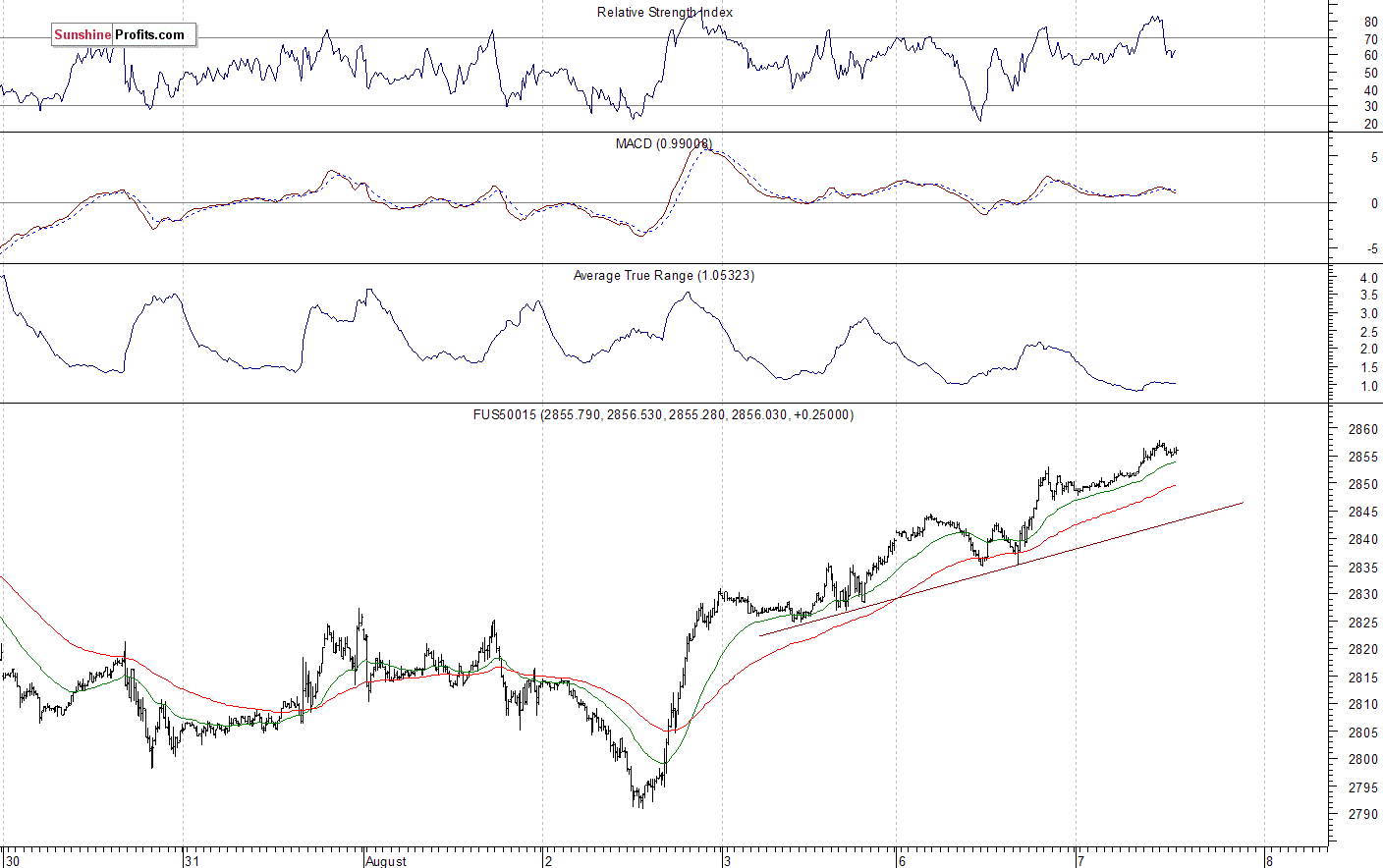This screenshot has width=1383, height=868.
Task: Click the ATR axis value 1.5
Action: click(1368, 367)
